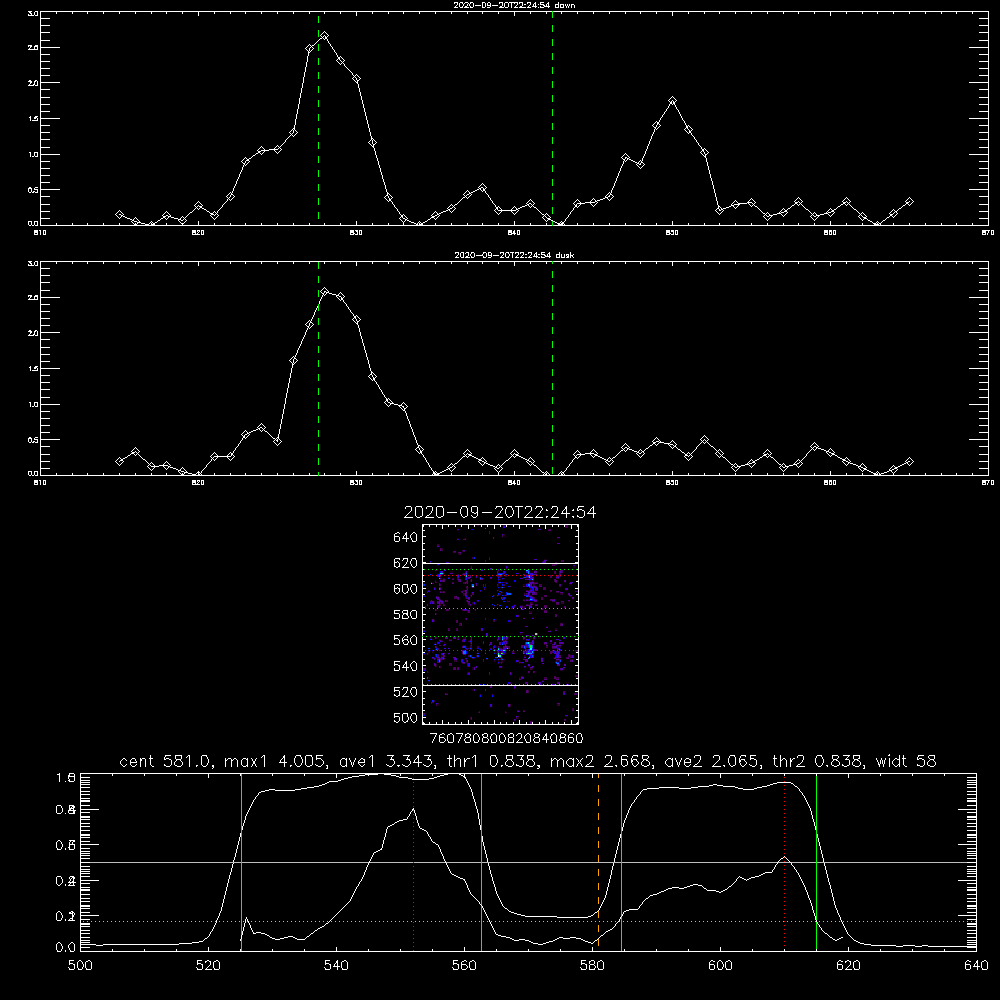This screenshot has height=1000, width=1000.
Task: Click the heatmap y-axis label 520
Action: point(405,692)
